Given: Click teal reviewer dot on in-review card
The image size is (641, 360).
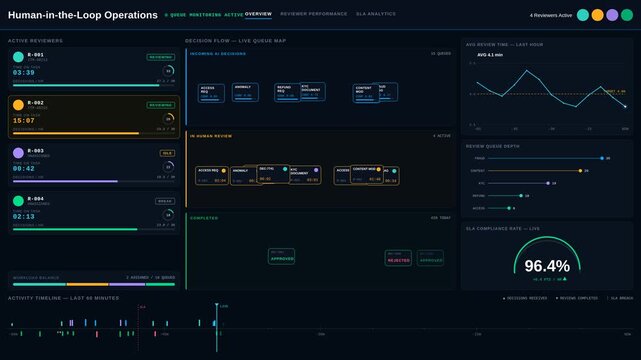Looking at the screenshot, I should coord(285,169).
